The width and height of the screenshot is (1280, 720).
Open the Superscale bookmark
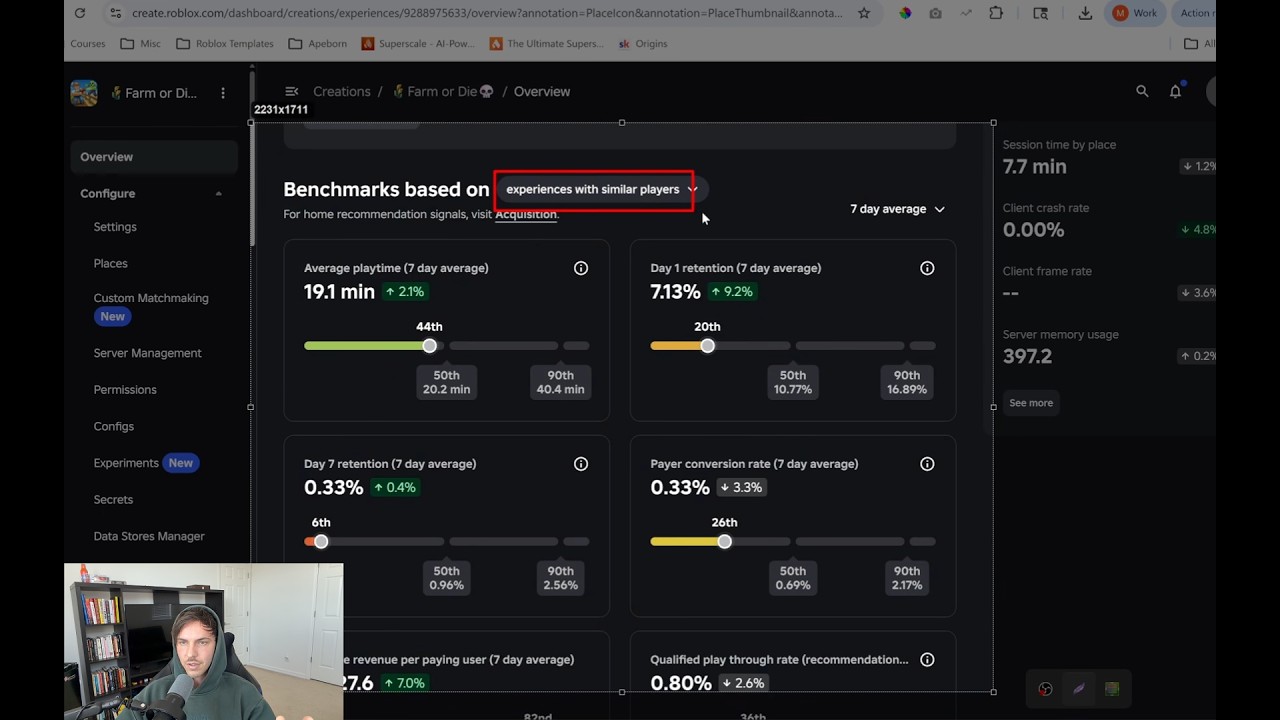(417, 44)
